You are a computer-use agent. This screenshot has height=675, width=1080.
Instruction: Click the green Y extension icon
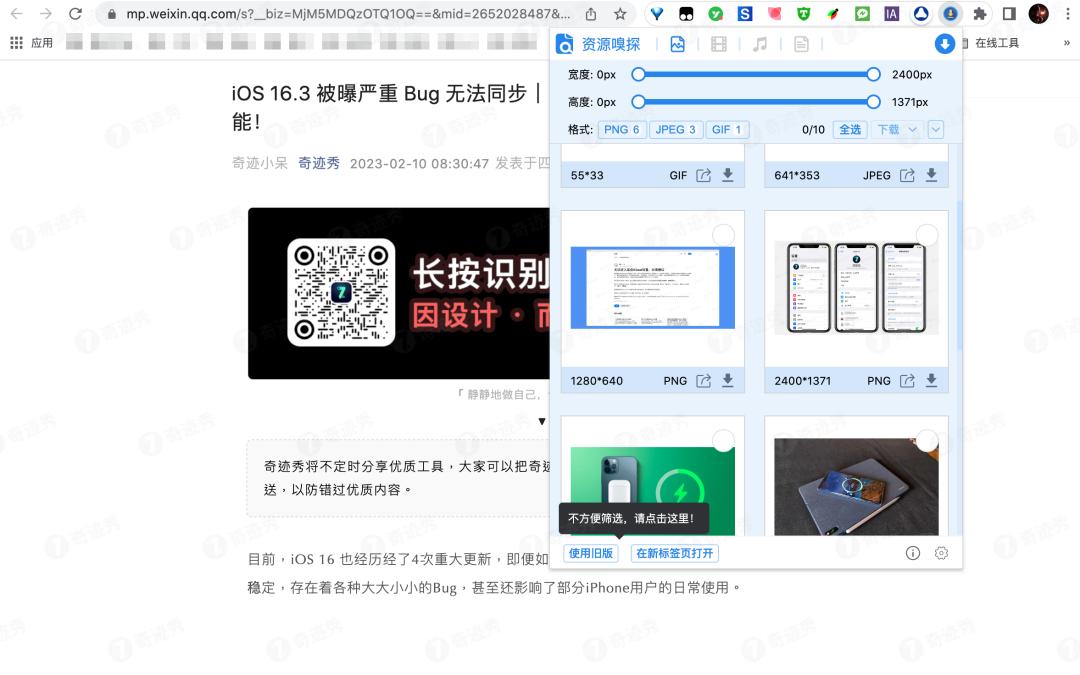(716, 14)
